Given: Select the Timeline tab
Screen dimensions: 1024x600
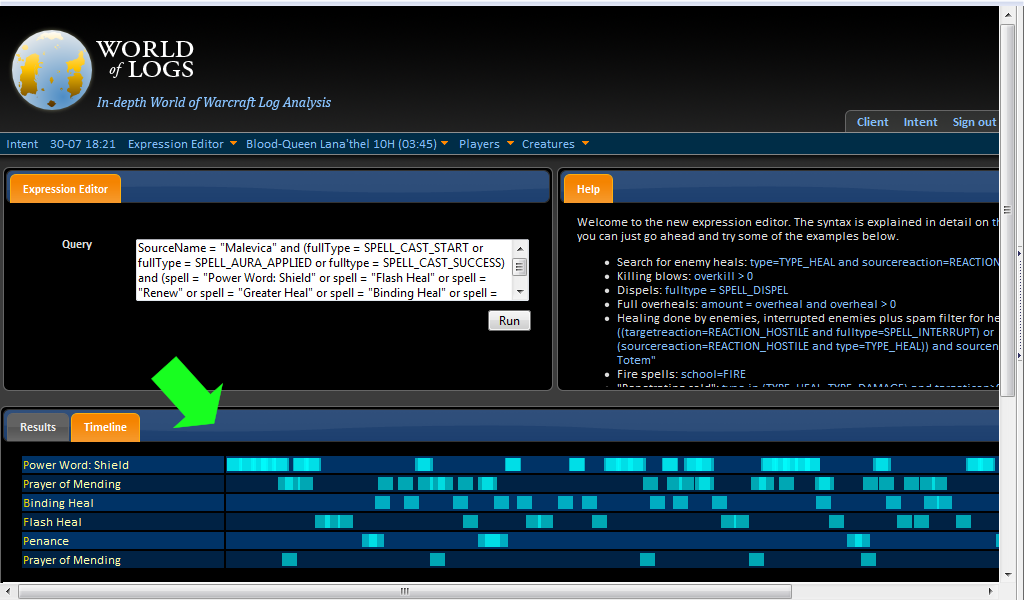Looking at the screenshot, I should 105,427.
